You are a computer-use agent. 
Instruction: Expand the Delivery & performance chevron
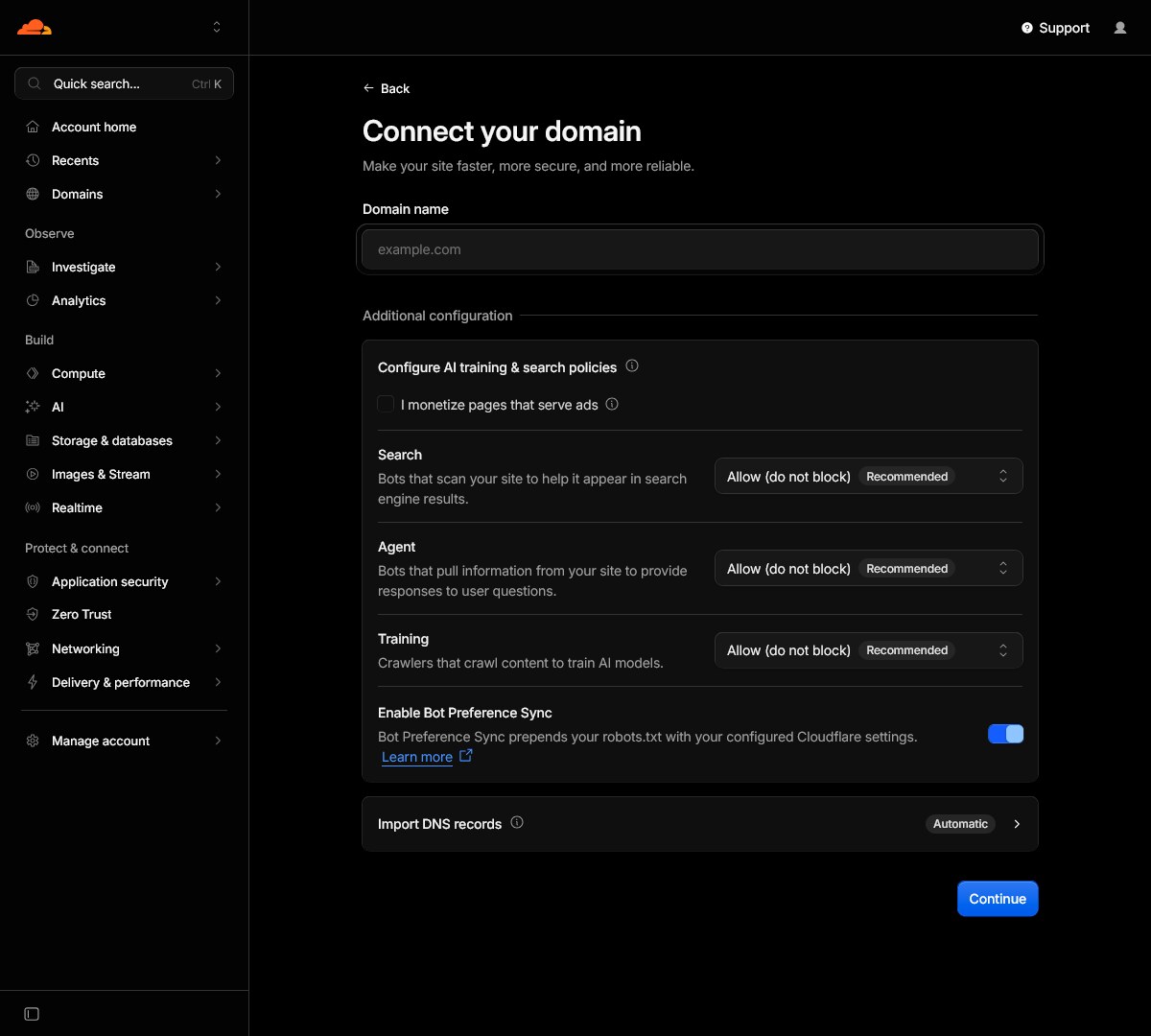[x=218, y=682]
